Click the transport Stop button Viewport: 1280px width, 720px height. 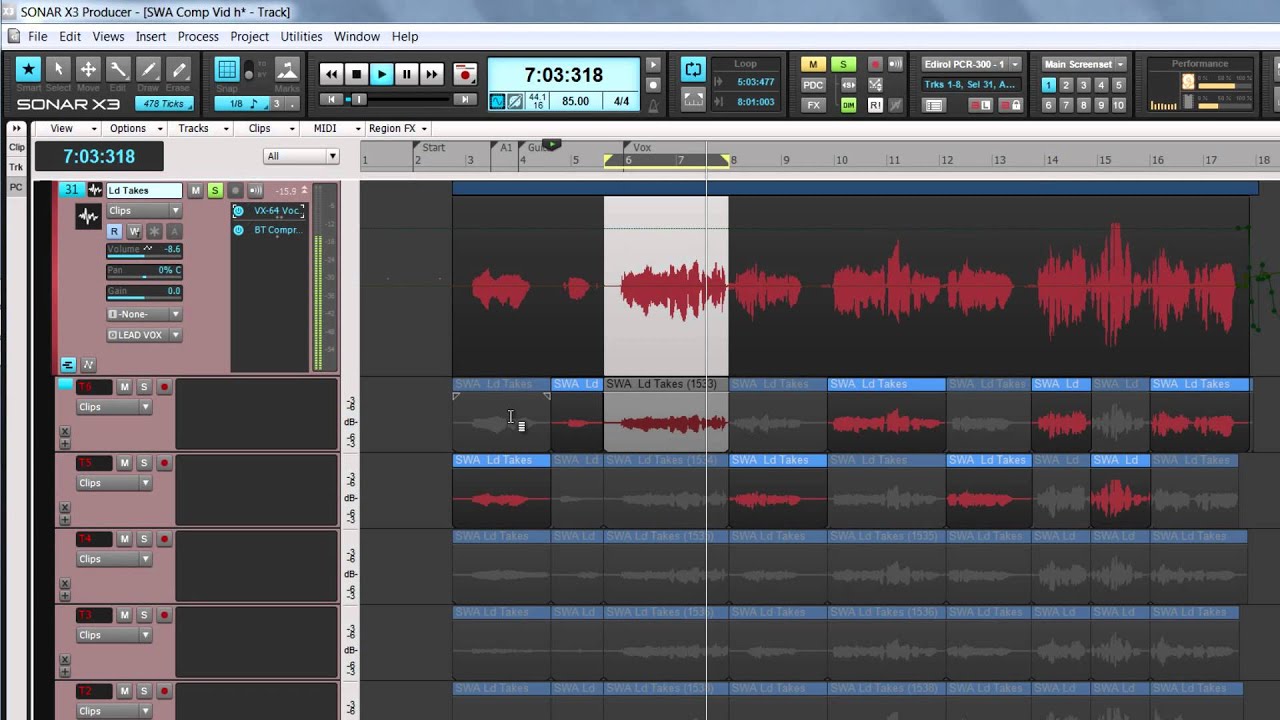pos(356,74)
